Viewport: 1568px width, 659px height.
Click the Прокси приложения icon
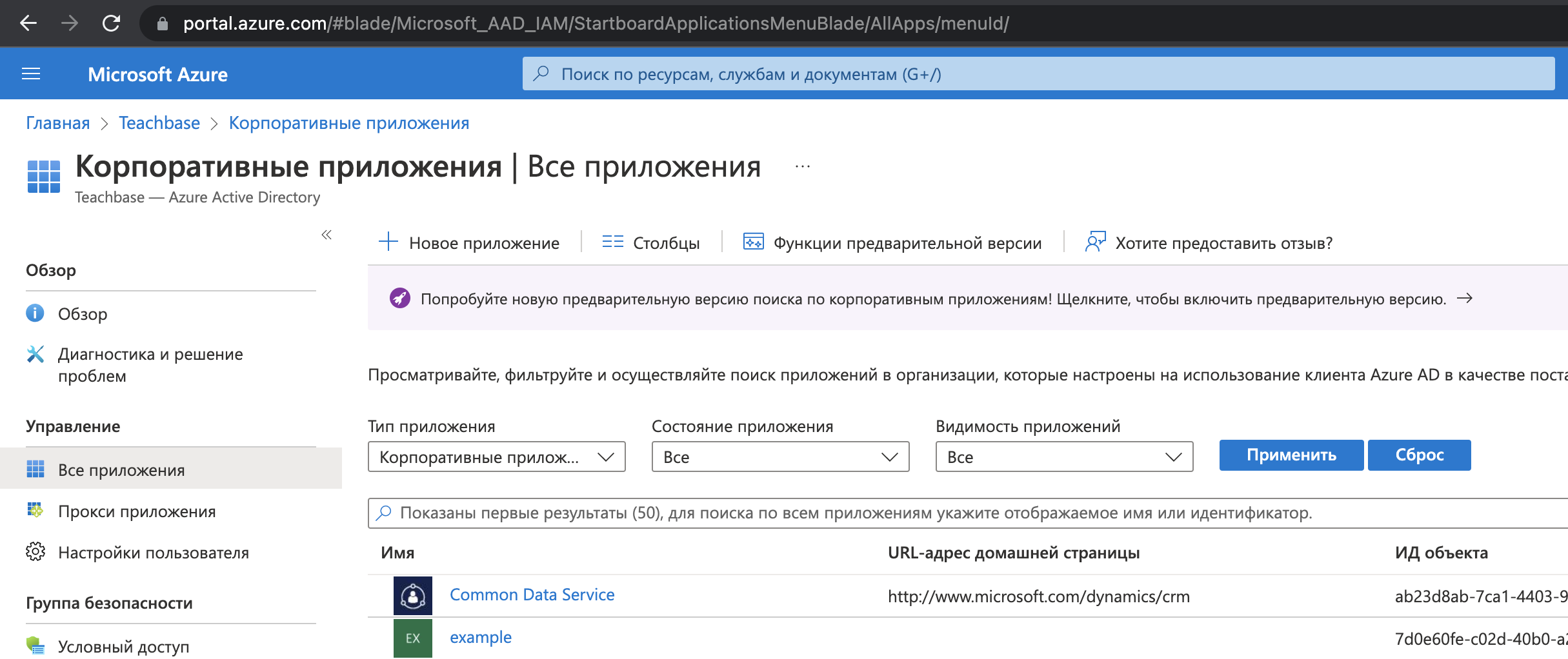tap(35, 510)
